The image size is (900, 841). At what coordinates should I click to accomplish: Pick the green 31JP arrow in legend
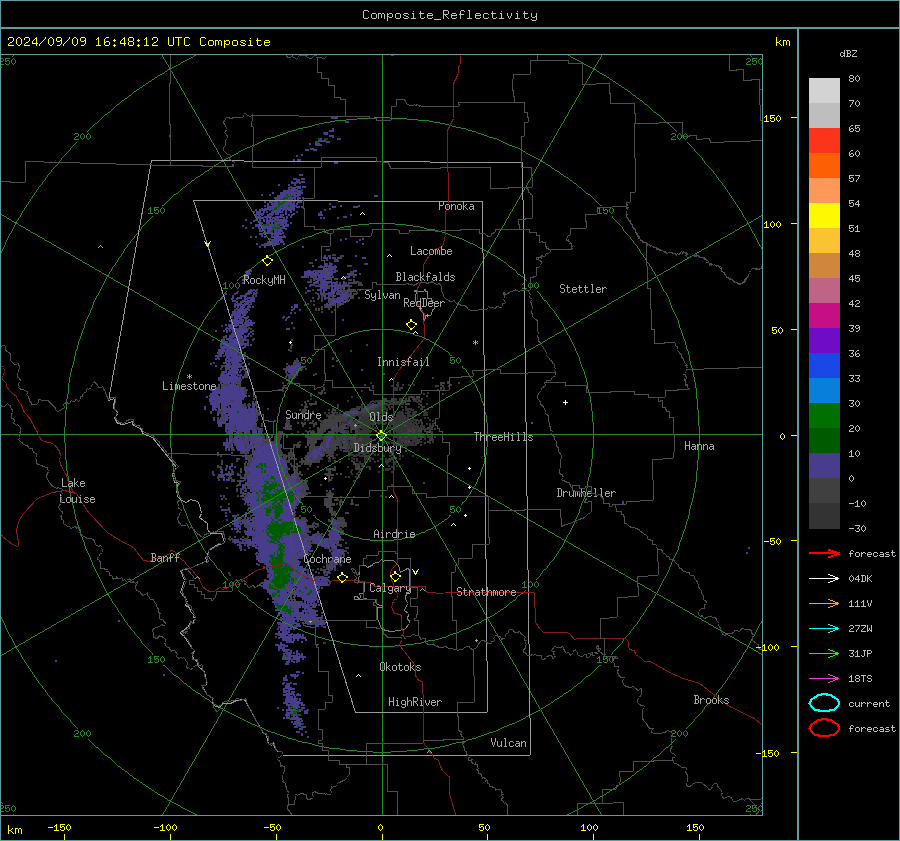[x=824, y=653]
